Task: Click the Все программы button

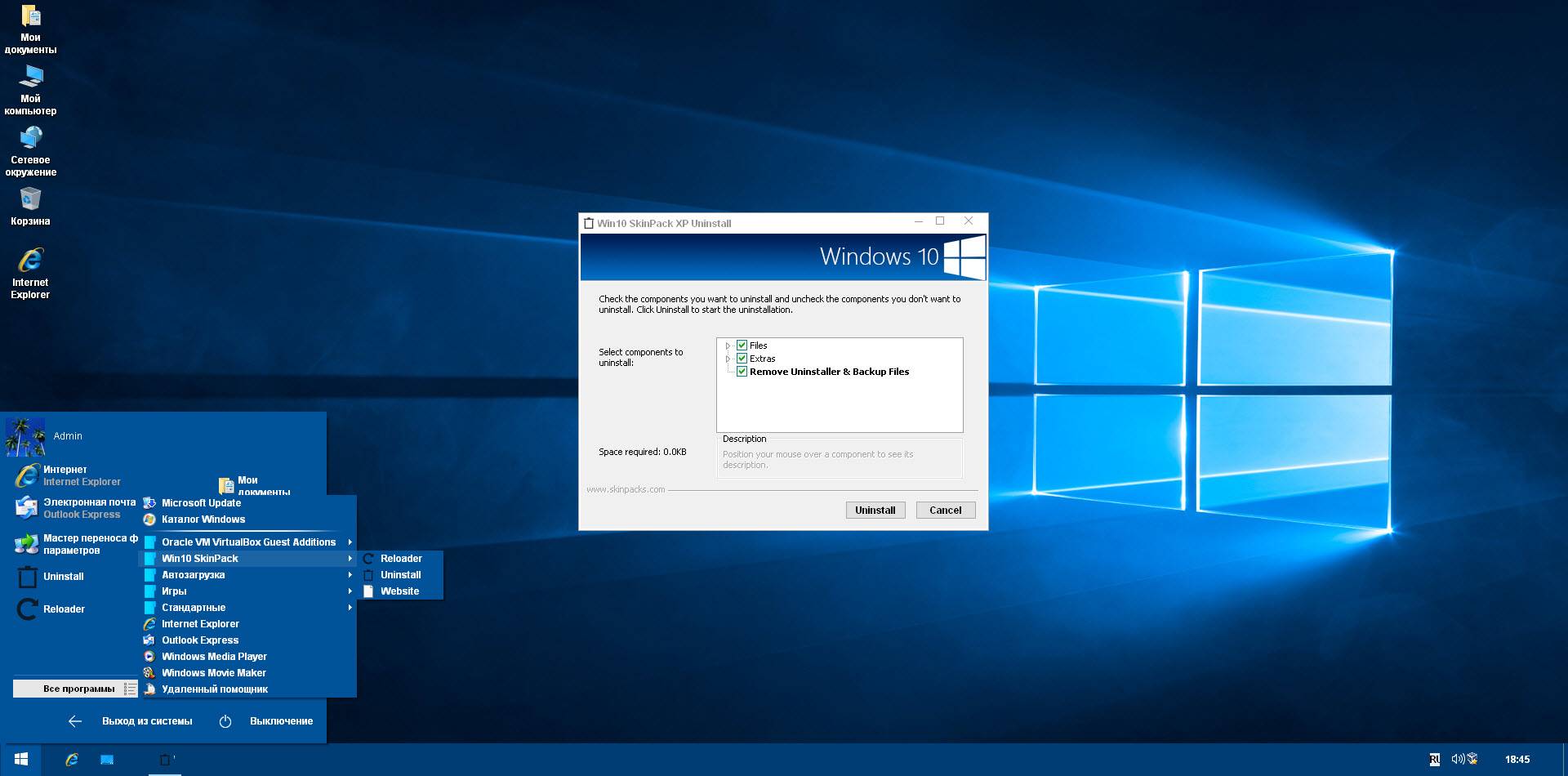Action: (75, 689)
